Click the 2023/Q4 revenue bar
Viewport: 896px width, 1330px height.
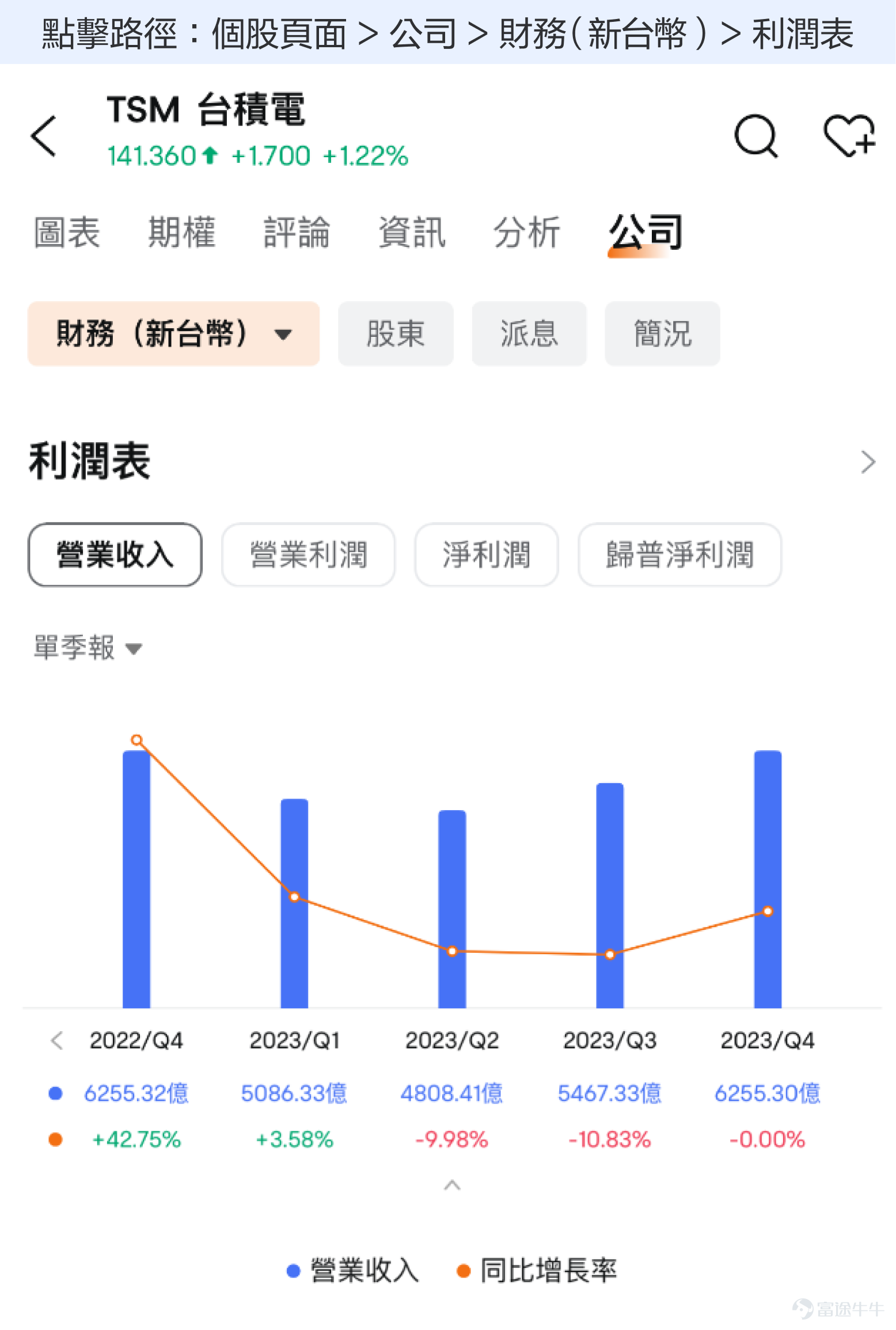[768, 879]
